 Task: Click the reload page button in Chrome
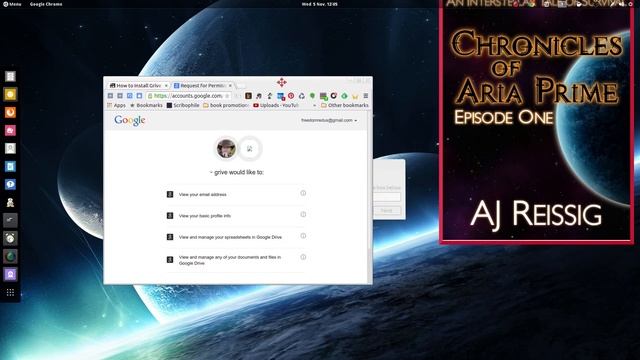130,96
